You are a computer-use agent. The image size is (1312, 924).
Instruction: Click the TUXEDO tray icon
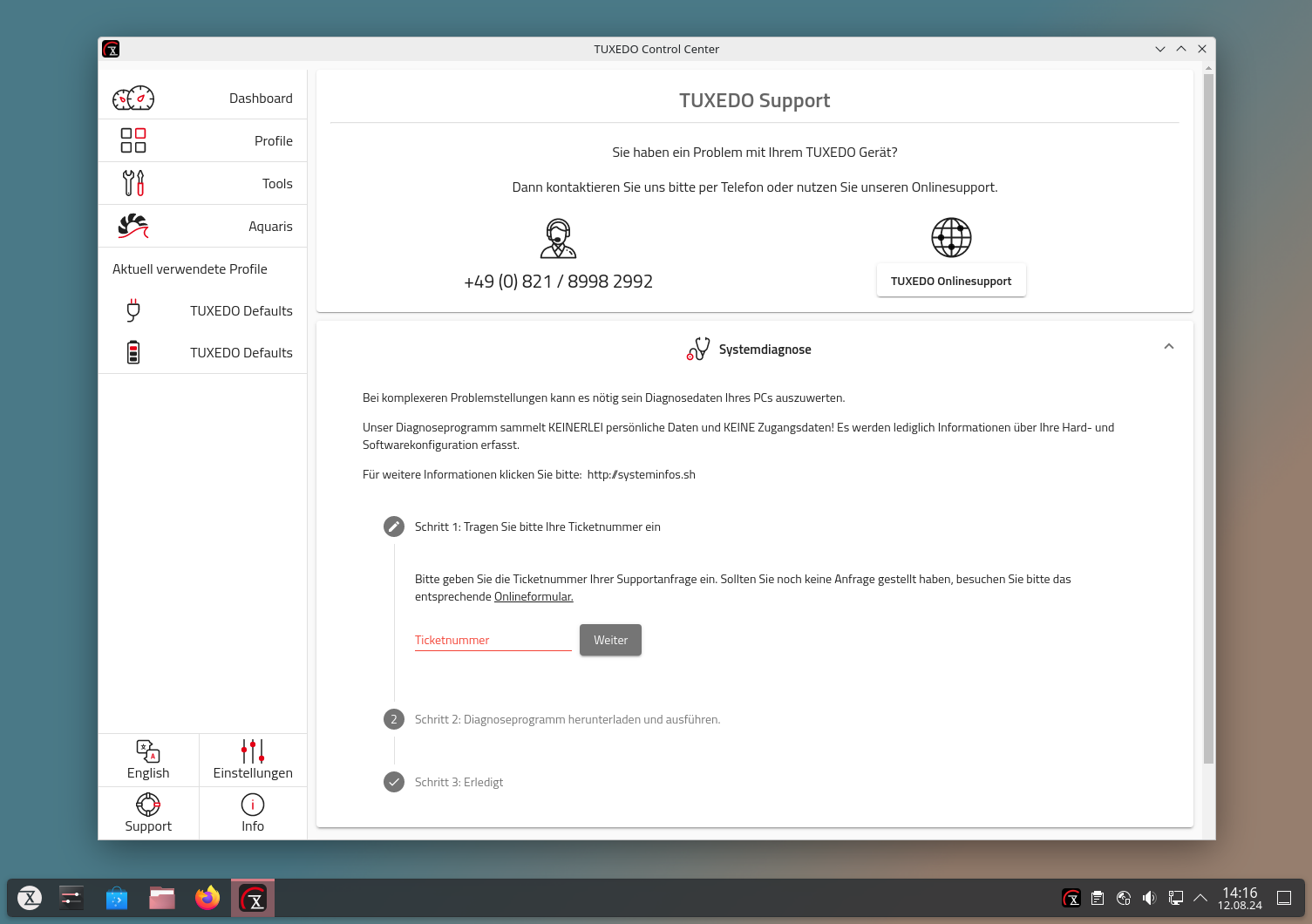pos(1071,898)
